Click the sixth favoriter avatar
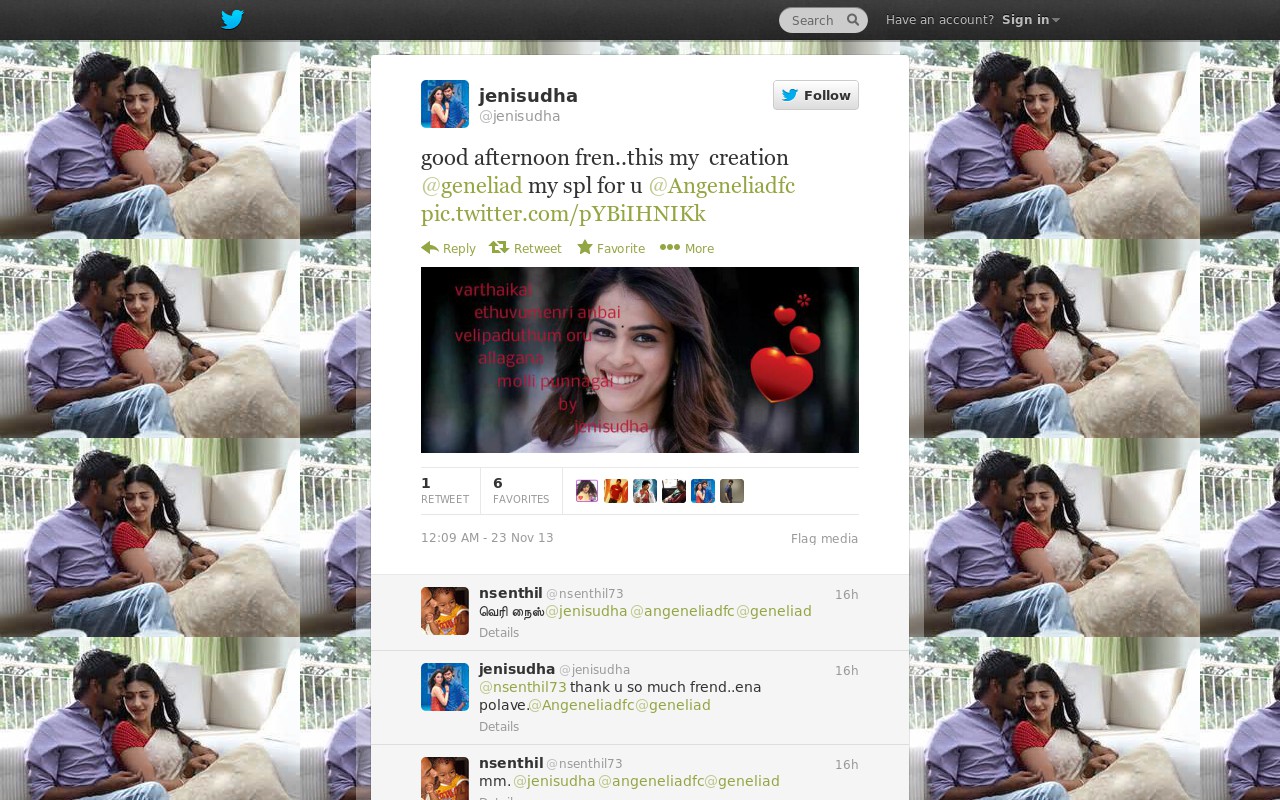Screen dimensions: 1280x800 click(x=732, y=491)
